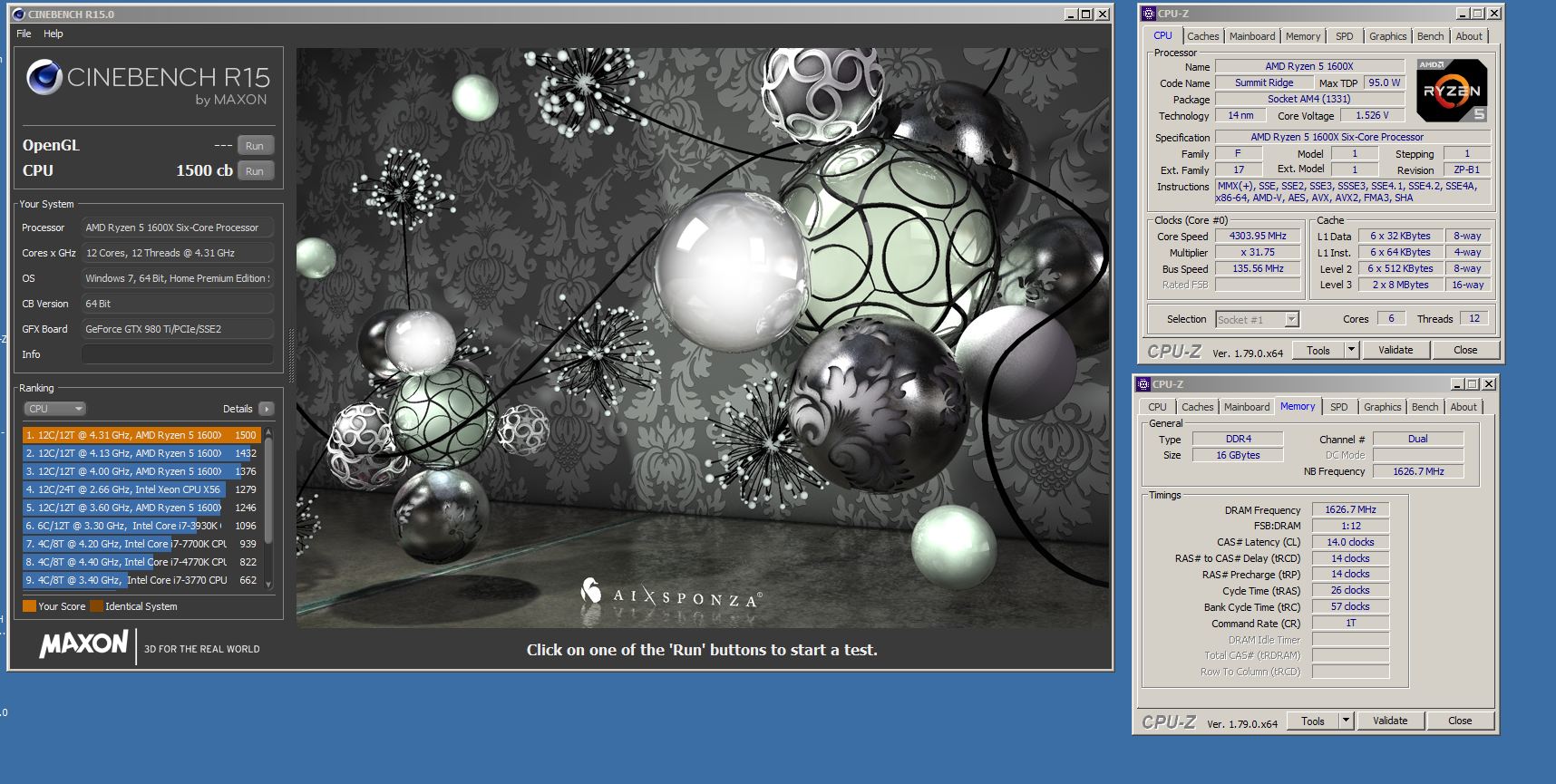Expand Tools dropdown arrow in Memory CPU-Z window

[x=1346, y=721]
